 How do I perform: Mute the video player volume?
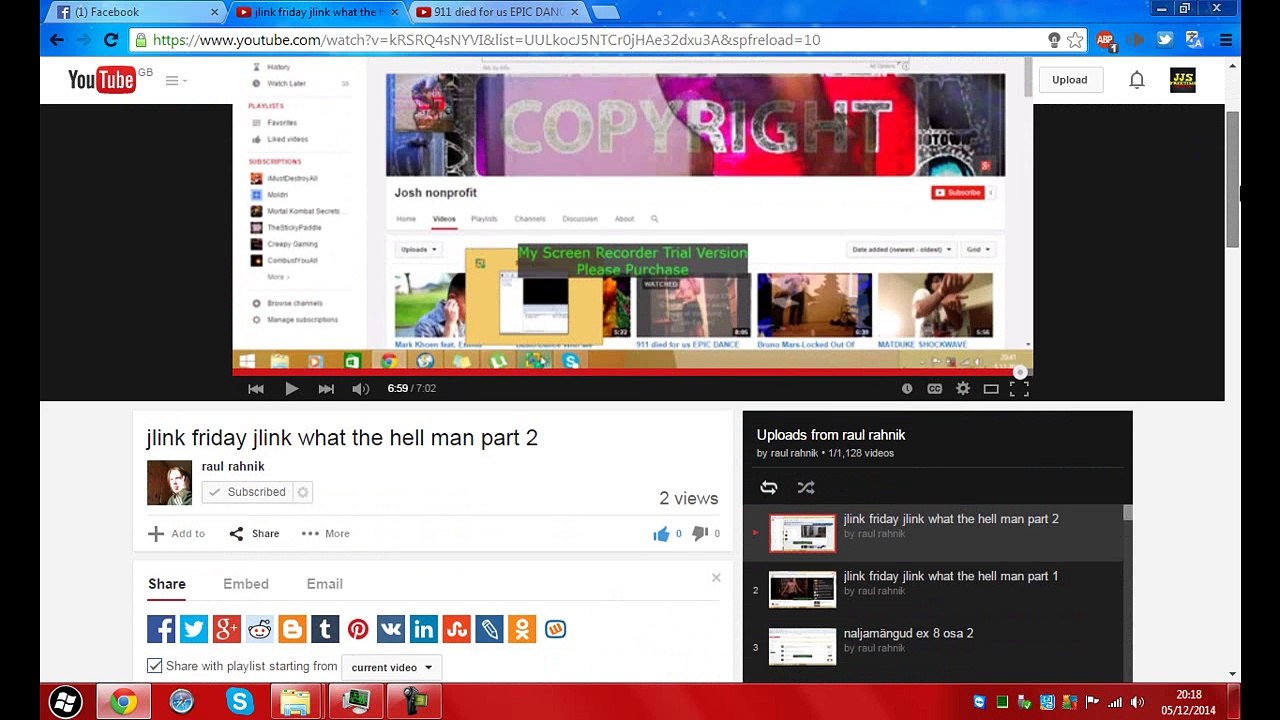click(361, 389)
